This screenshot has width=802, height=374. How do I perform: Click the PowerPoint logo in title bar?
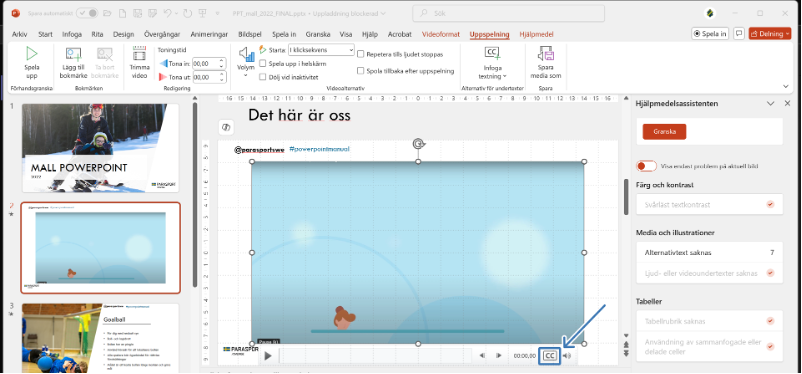(x=16, y=13)
